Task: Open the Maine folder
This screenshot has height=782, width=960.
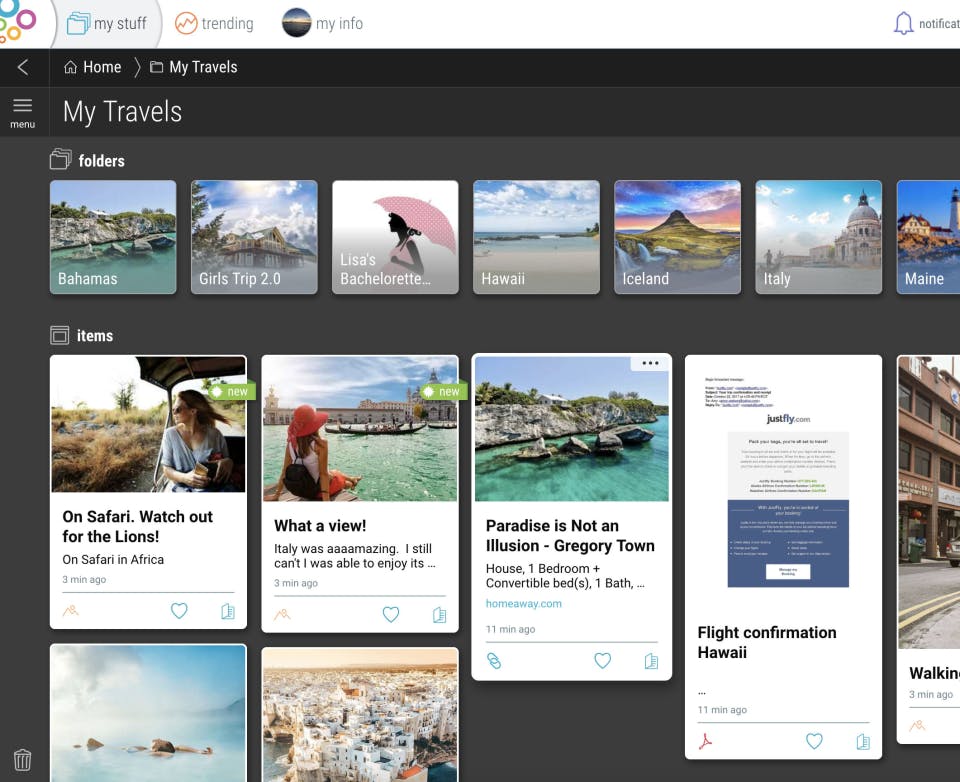Action: 928,237
